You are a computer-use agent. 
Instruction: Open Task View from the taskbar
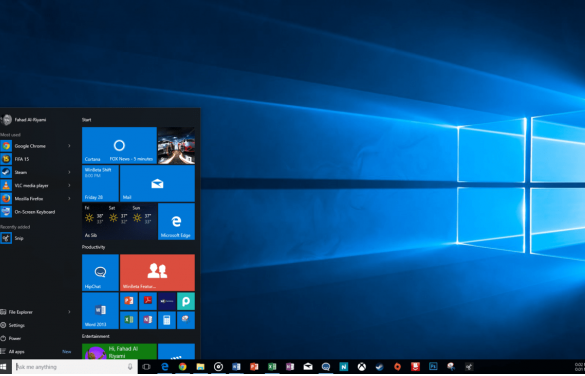147,367
